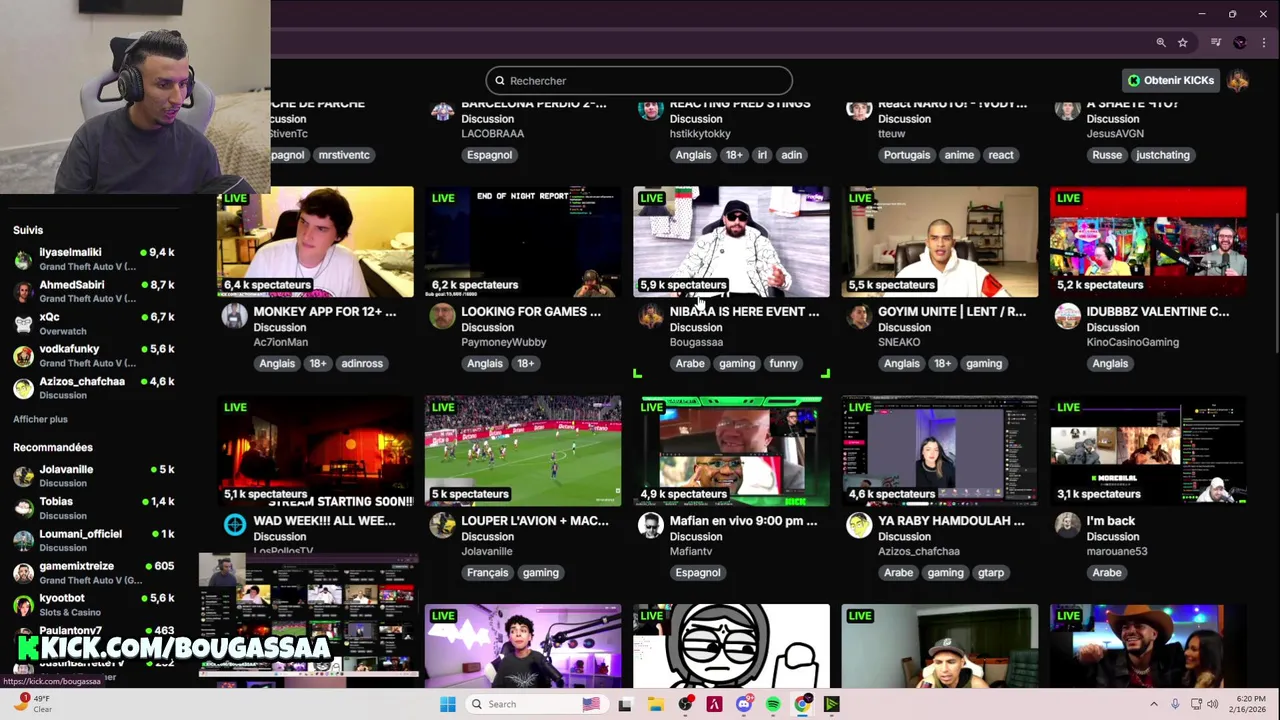Open Jolavanille recommended channel
Viewport: 1280px width, 720px height.
pyautogui.click(x=94, y=476)
